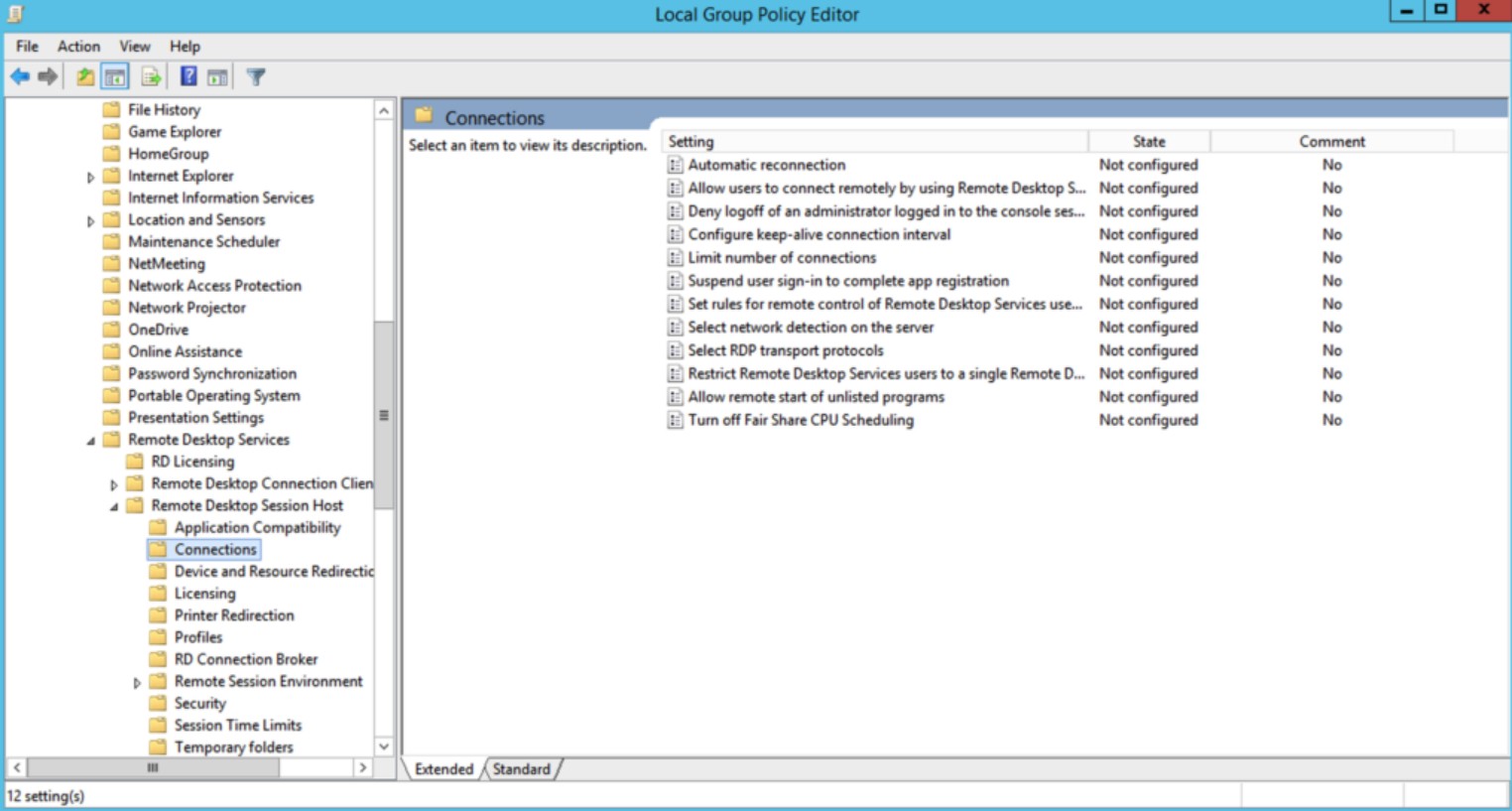
Task: Click the folder icon next to NetMeeting
Action: 112,263
